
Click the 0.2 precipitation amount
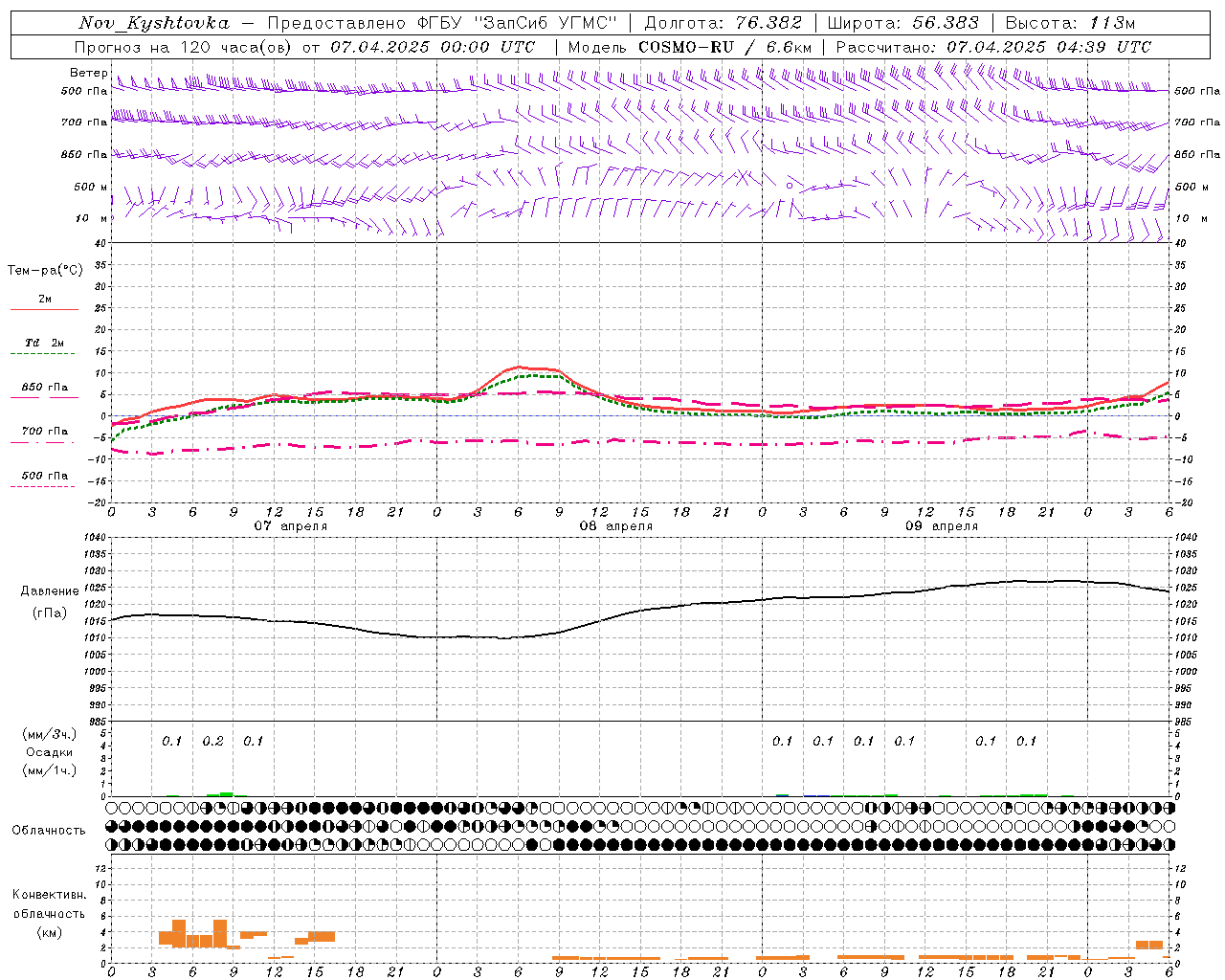pyautogui.click(x=213, y=742)
